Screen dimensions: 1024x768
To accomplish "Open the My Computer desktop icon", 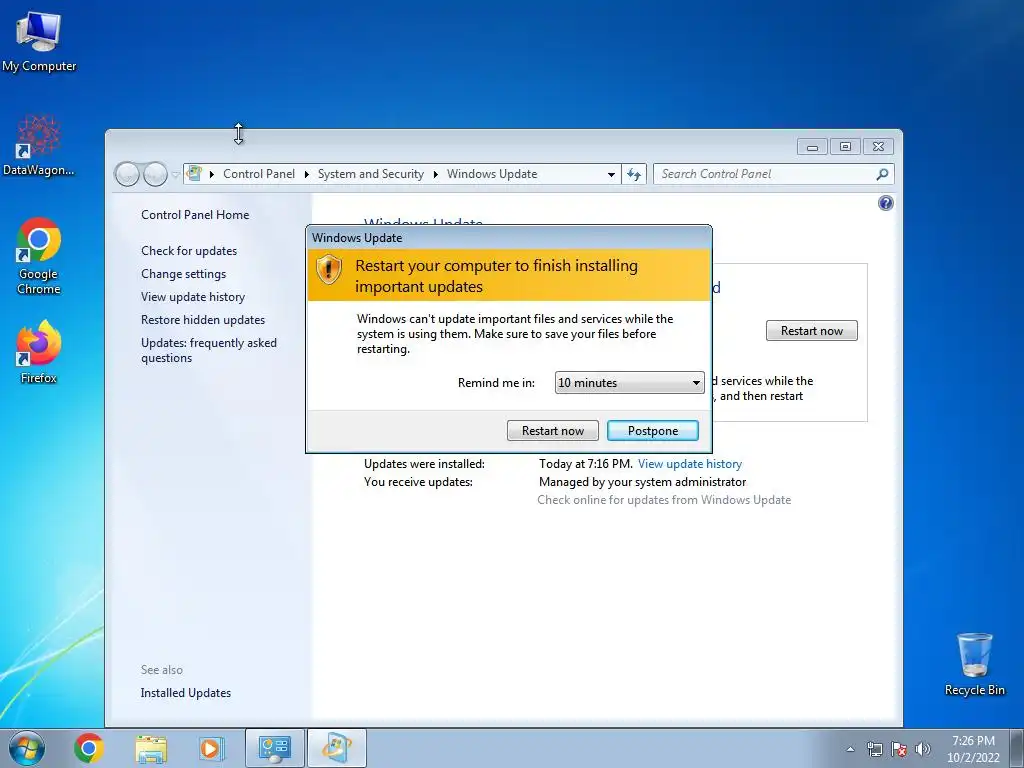I will click(39, 41).
